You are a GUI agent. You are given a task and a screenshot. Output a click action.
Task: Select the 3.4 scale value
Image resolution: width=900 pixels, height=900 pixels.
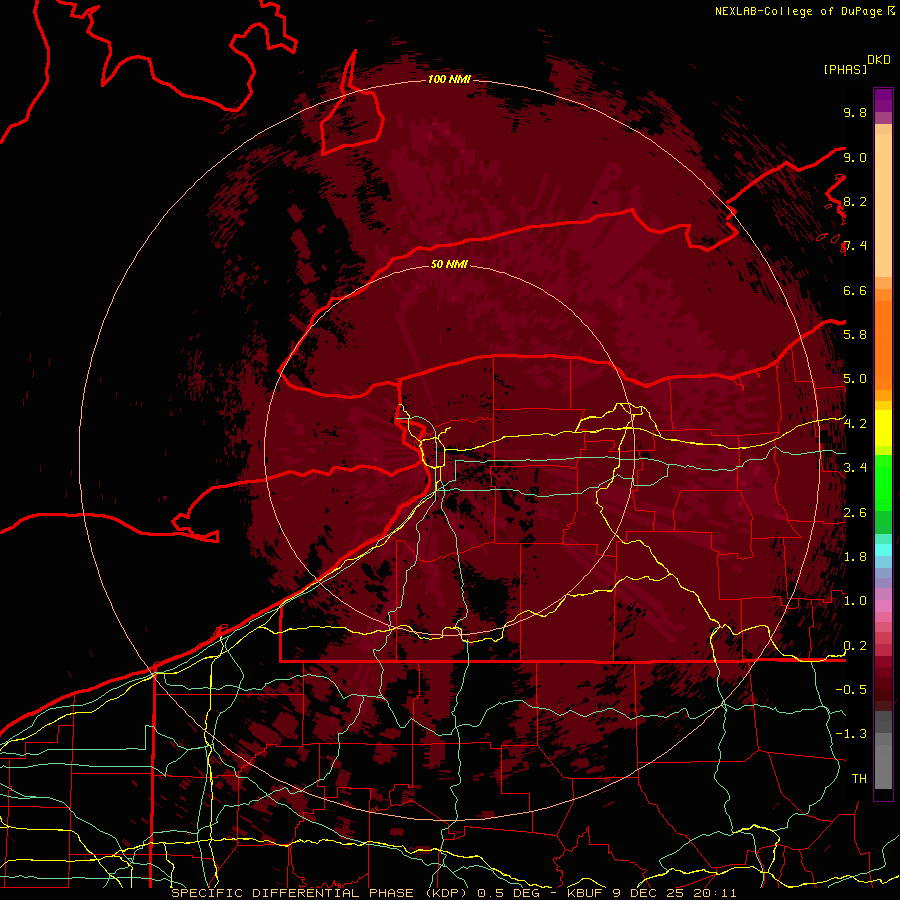855,467
